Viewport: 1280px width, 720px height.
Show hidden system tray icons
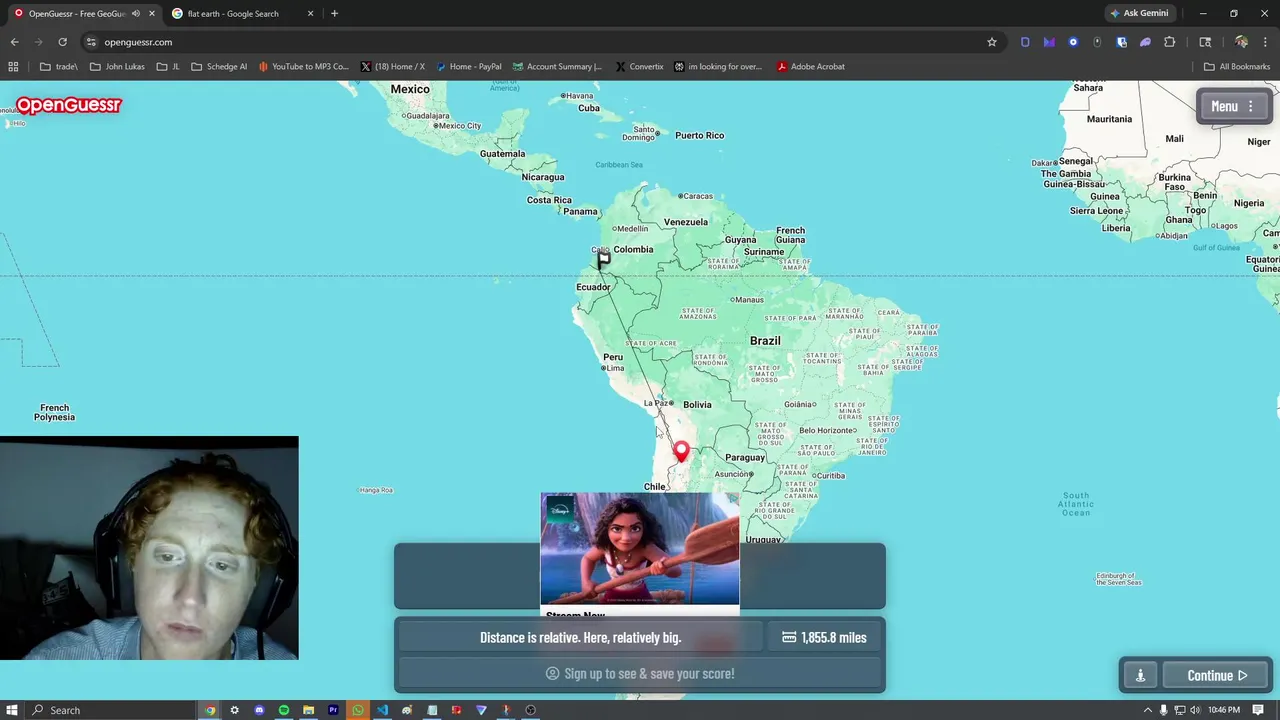tap(1146, 710)
